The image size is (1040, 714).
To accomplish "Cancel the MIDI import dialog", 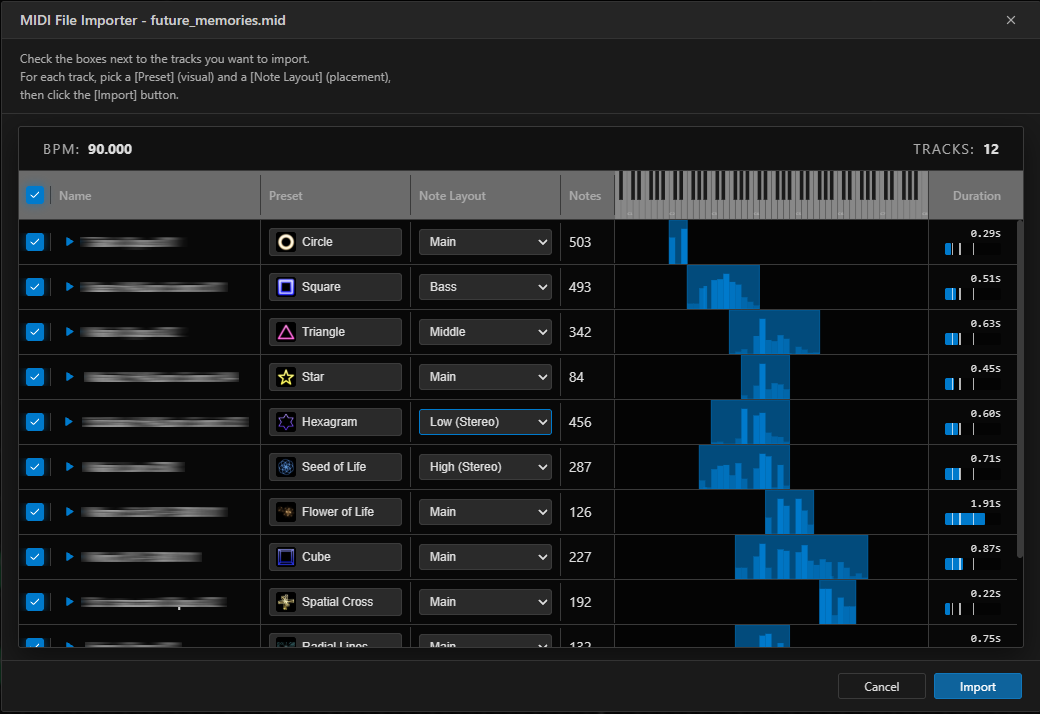I will point(881,687).
